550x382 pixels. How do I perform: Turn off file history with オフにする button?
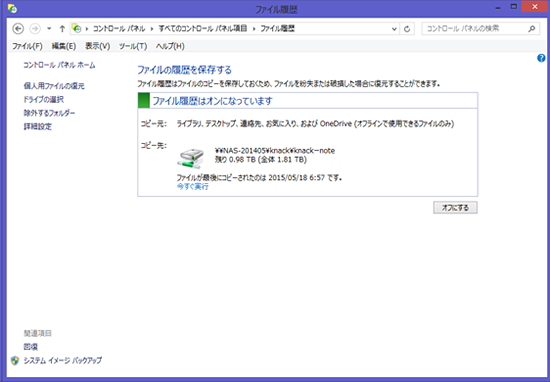[455, 208]
